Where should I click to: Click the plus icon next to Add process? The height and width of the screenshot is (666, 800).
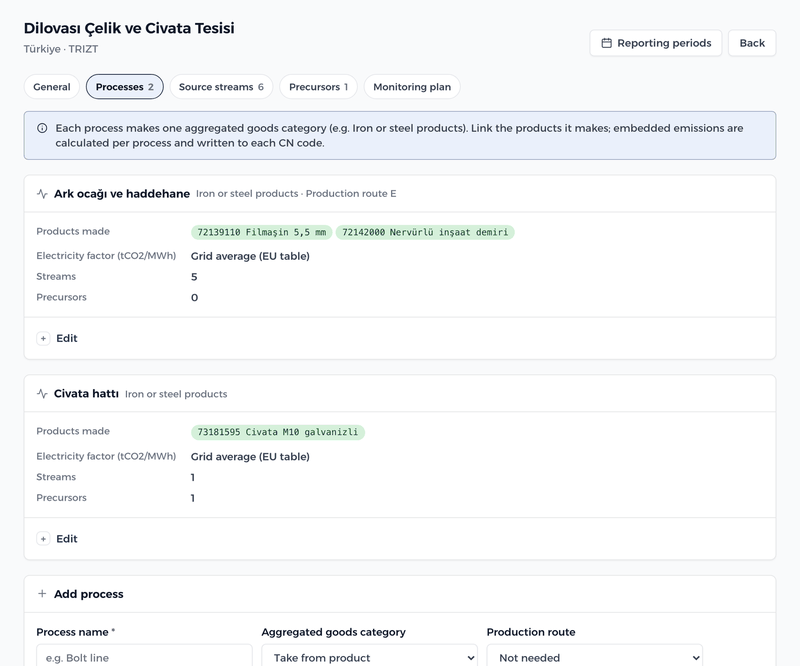[x=42, y=594]
